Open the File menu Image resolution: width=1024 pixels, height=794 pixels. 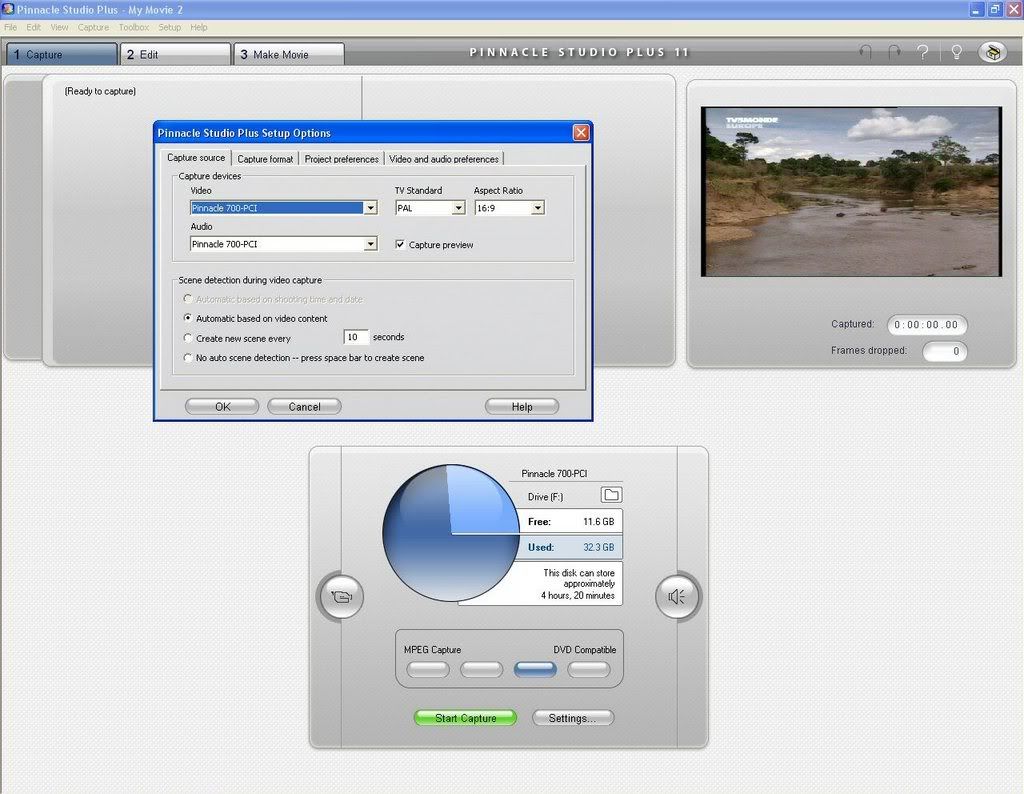10,27
